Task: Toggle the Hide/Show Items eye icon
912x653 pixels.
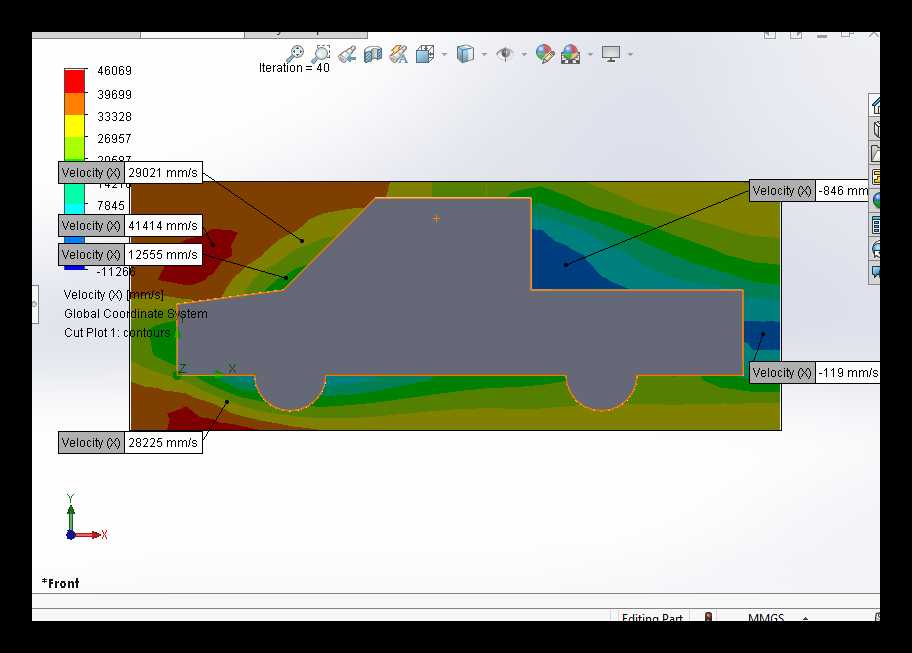Action: click(505, 54)
